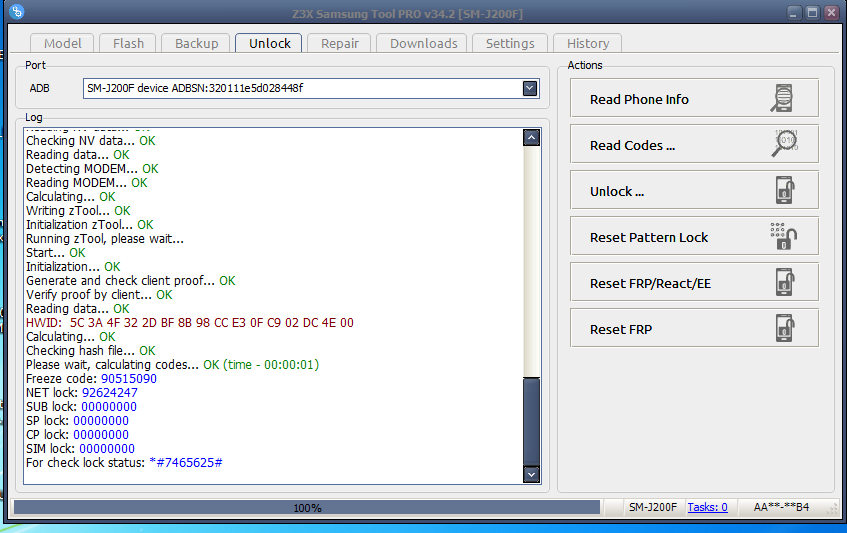
Task: Click the Reset Pattern Lock icon
Action: [783, 236]
